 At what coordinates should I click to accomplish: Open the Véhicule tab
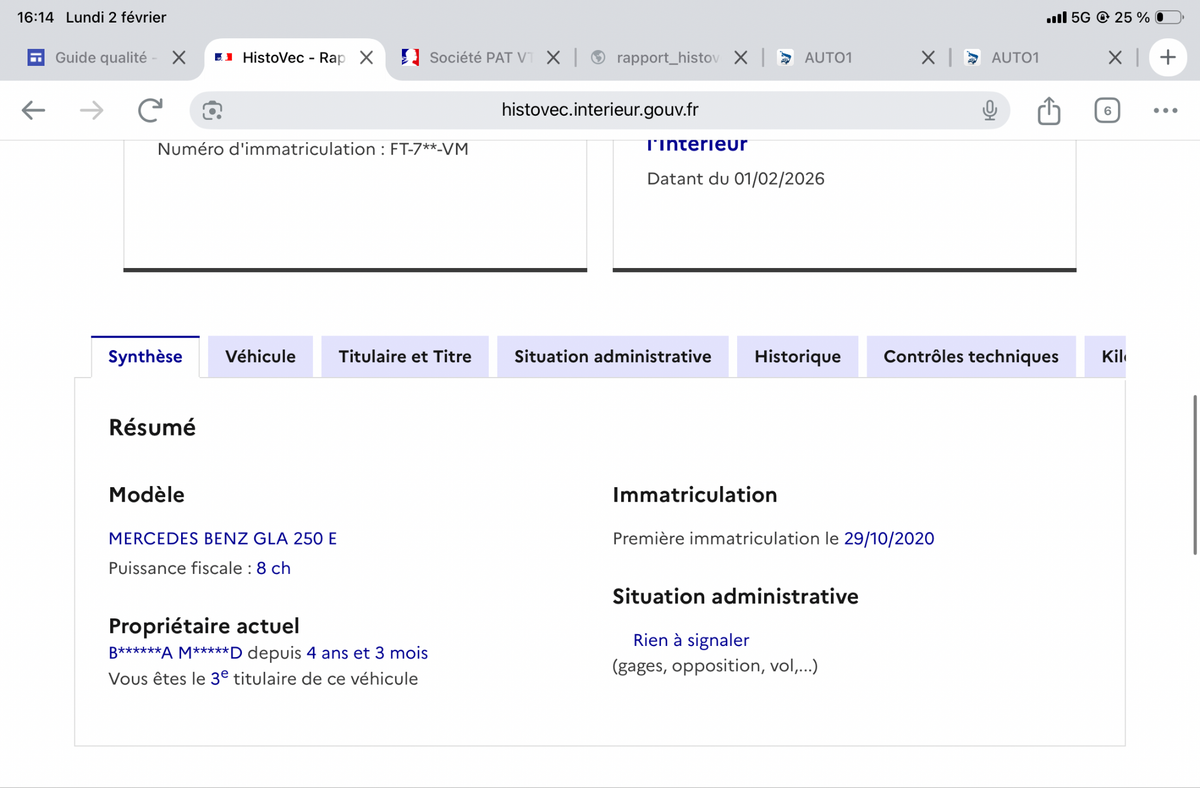pos(260,356)
